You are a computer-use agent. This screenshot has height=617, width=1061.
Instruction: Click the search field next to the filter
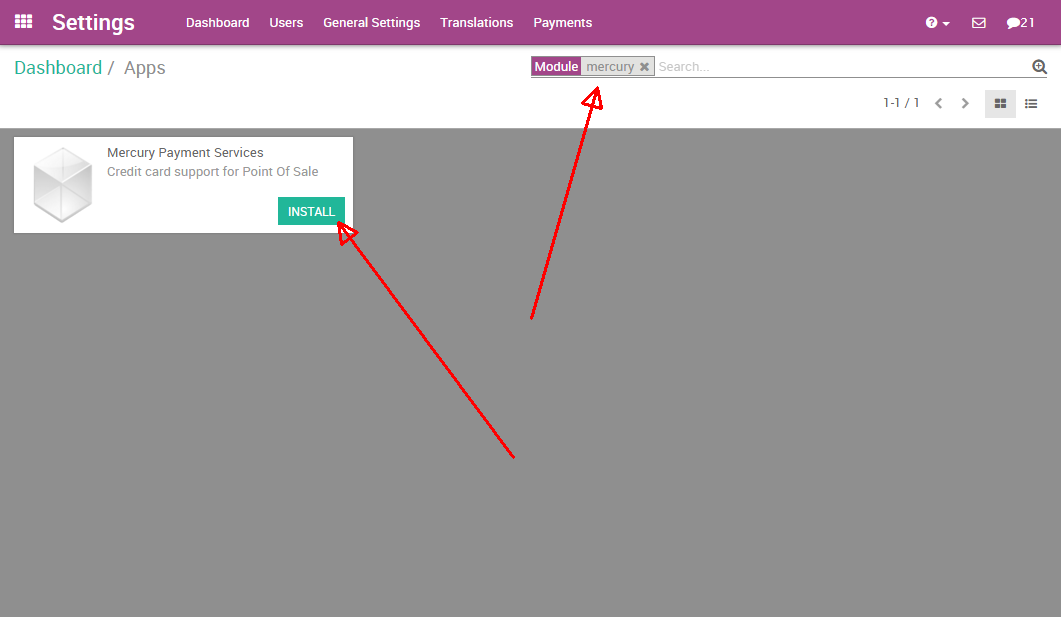(842, 67)
